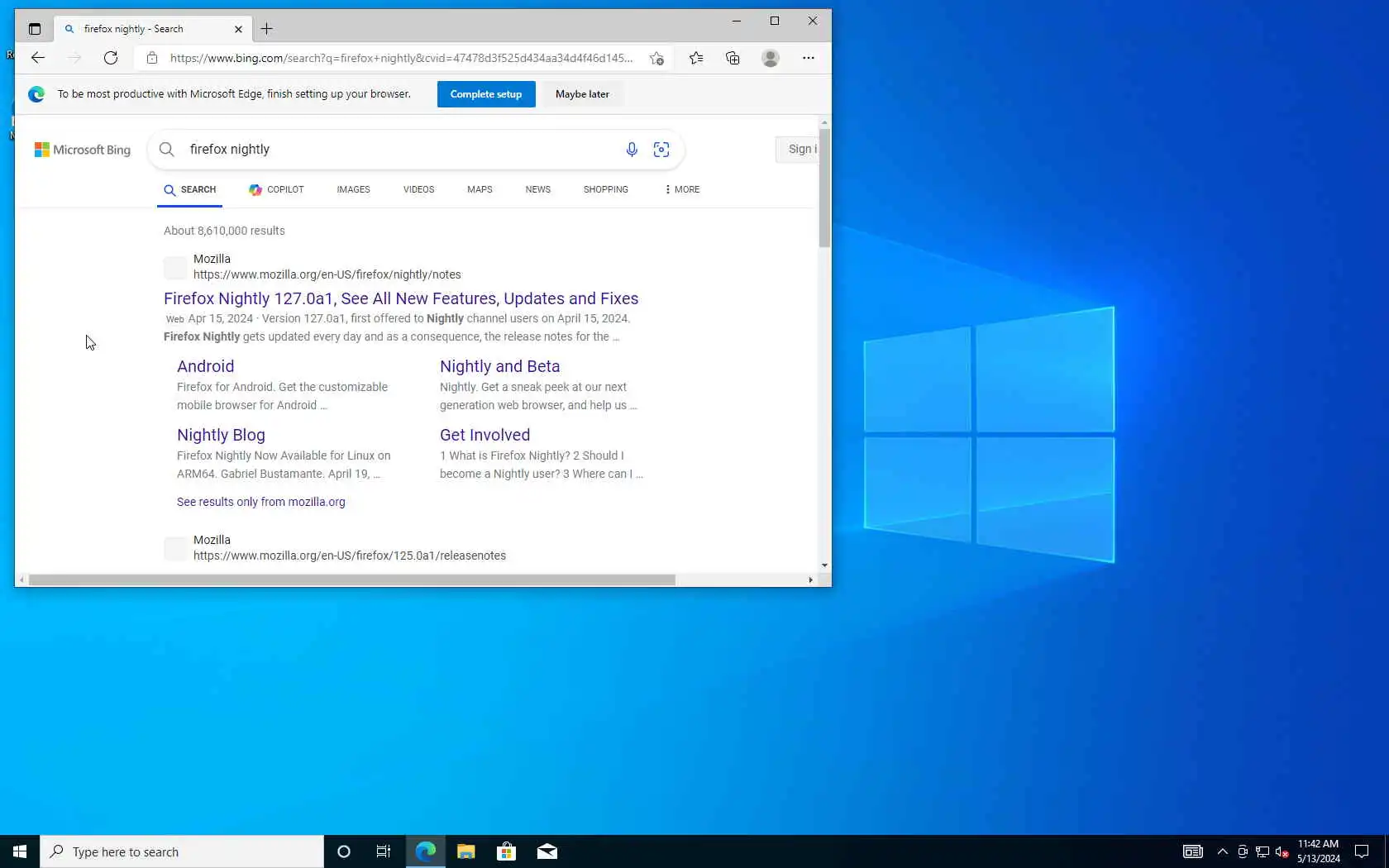
Task: Switch to the Images results tab
Action: [353, 189]
